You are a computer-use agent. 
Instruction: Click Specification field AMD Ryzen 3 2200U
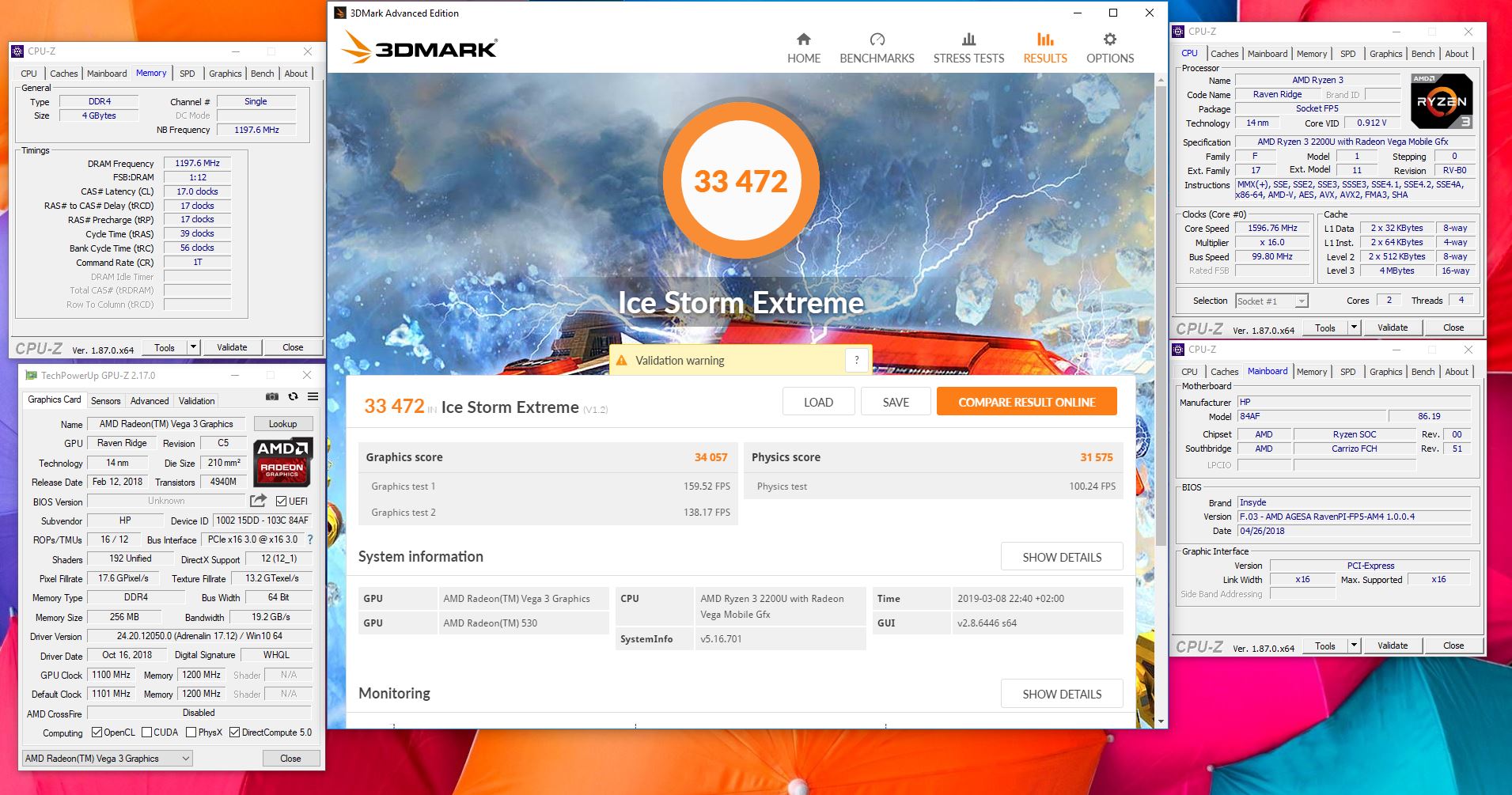click(1353, 142)
